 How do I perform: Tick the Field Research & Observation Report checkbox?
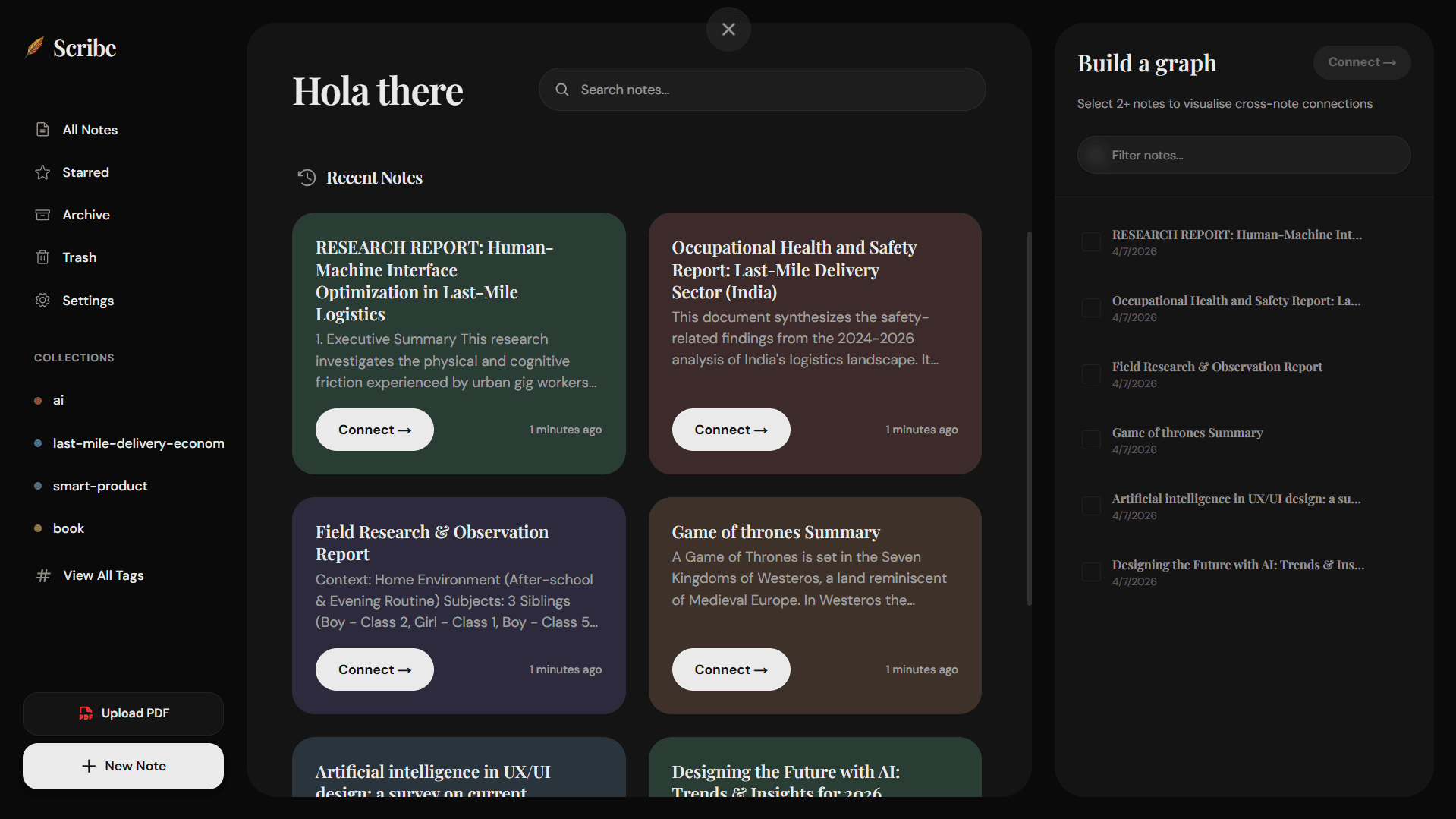tap(1091, 373)
